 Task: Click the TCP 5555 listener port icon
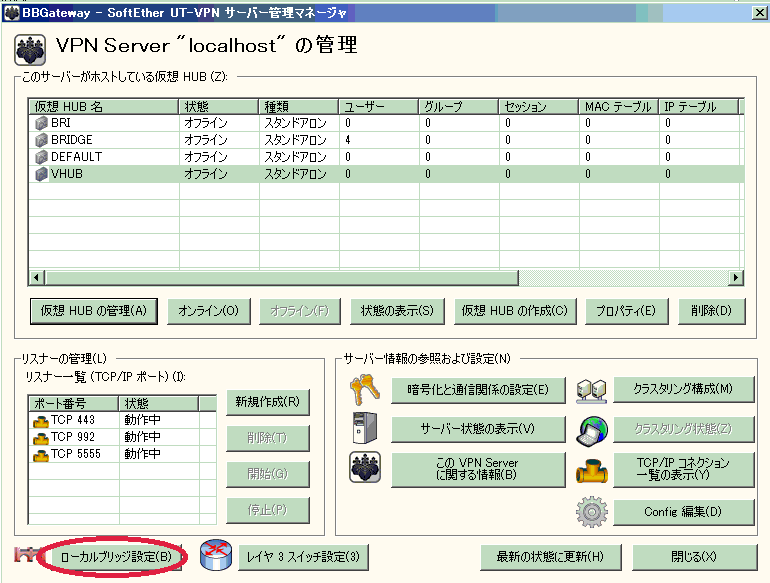tap(40, 455)
